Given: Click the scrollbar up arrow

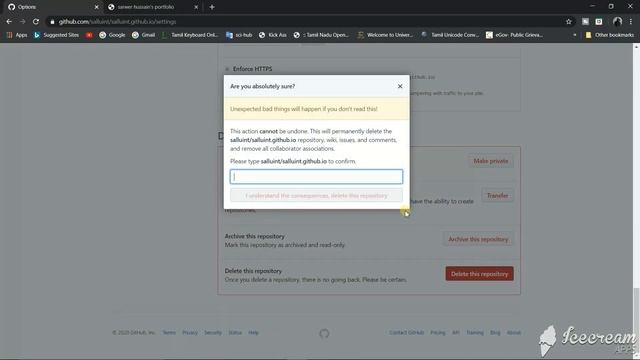Looking at the screenshot, I should point(636,47).
